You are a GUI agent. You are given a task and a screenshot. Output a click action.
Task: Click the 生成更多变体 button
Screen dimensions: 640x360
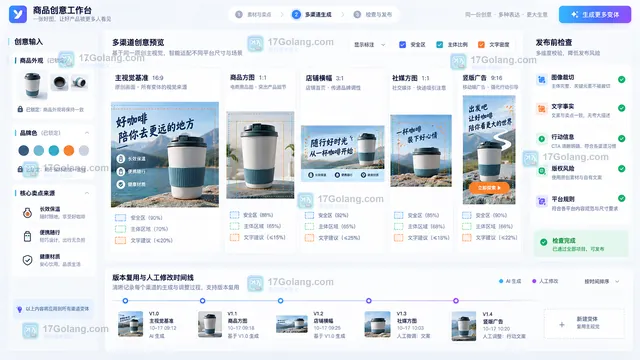click(595, 14)
